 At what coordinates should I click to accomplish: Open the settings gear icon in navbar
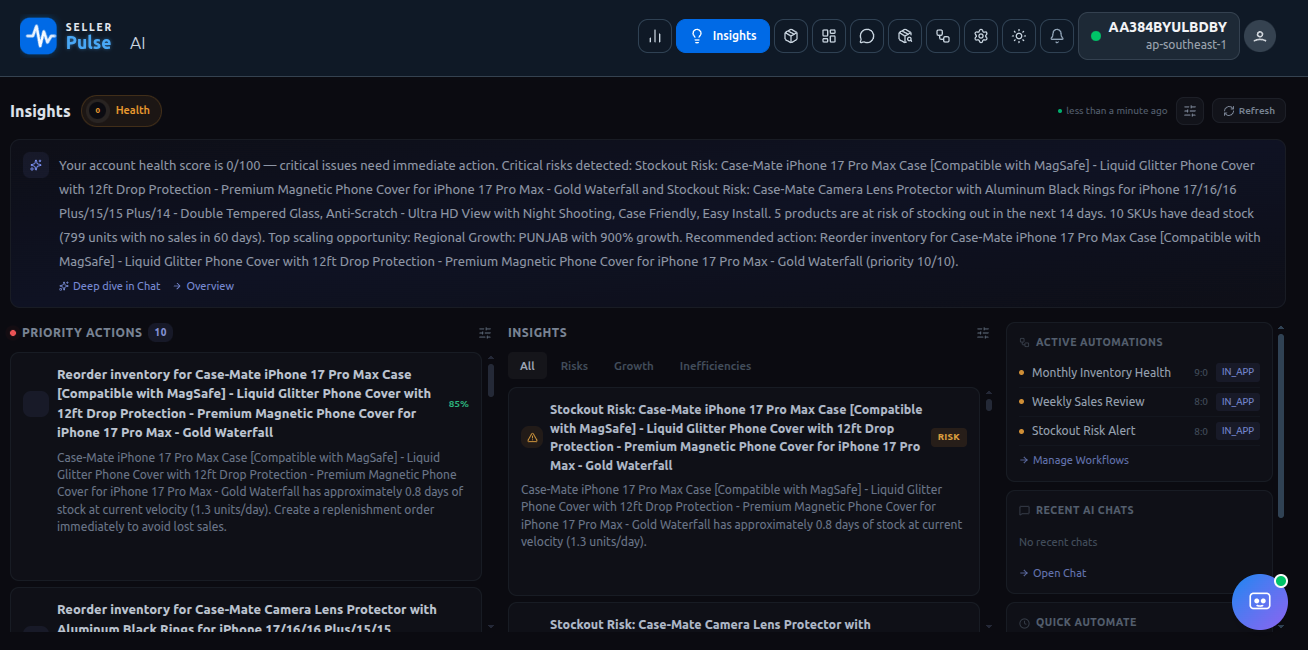tap(981, 36)
